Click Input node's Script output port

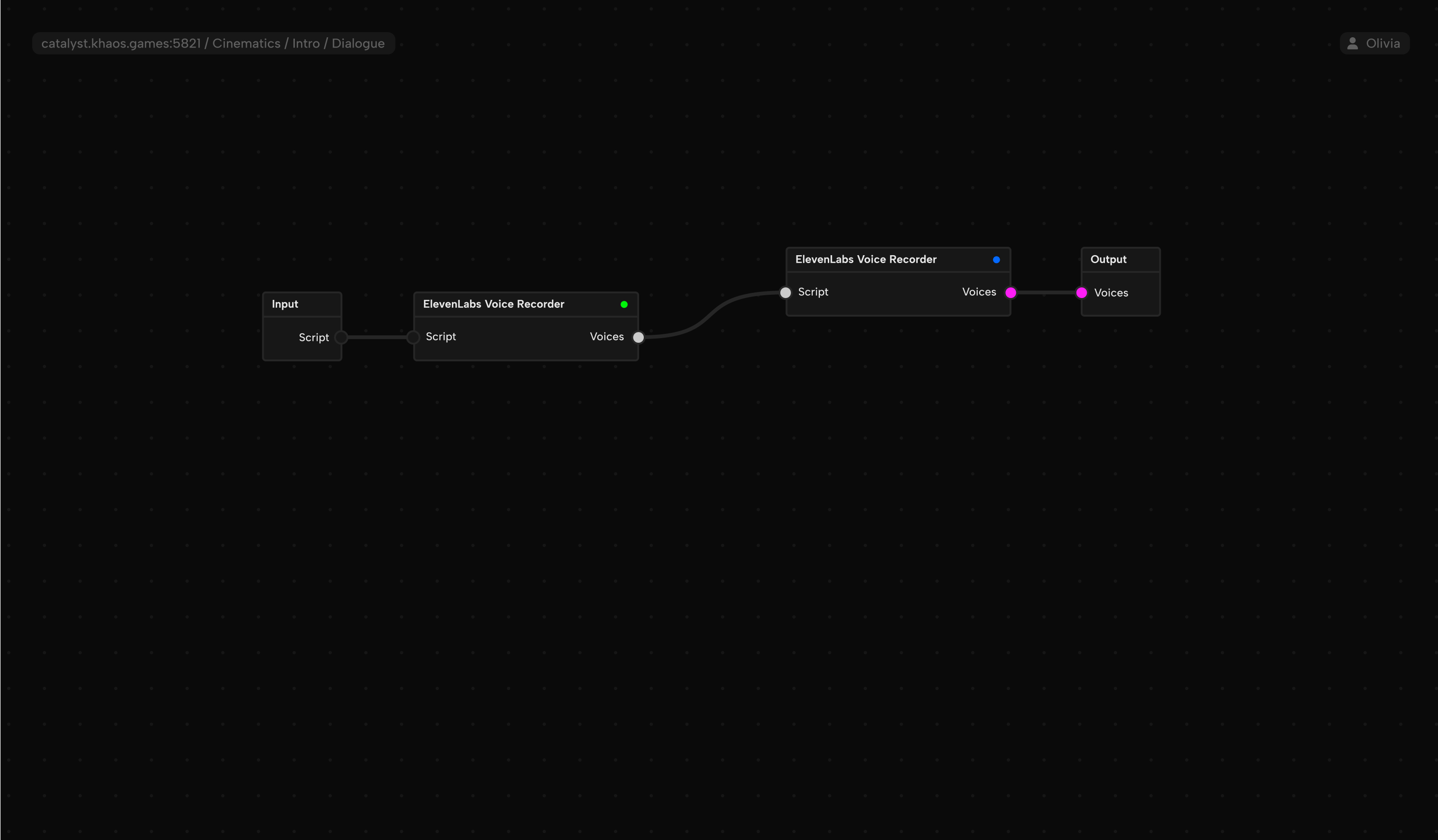[x=341, y=337]
